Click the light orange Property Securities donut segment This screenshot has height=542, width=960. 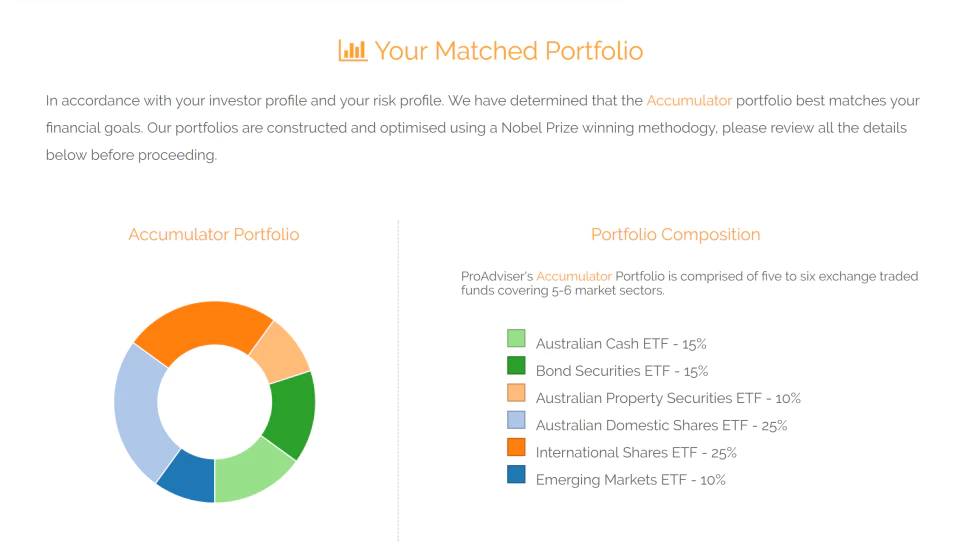280,352
